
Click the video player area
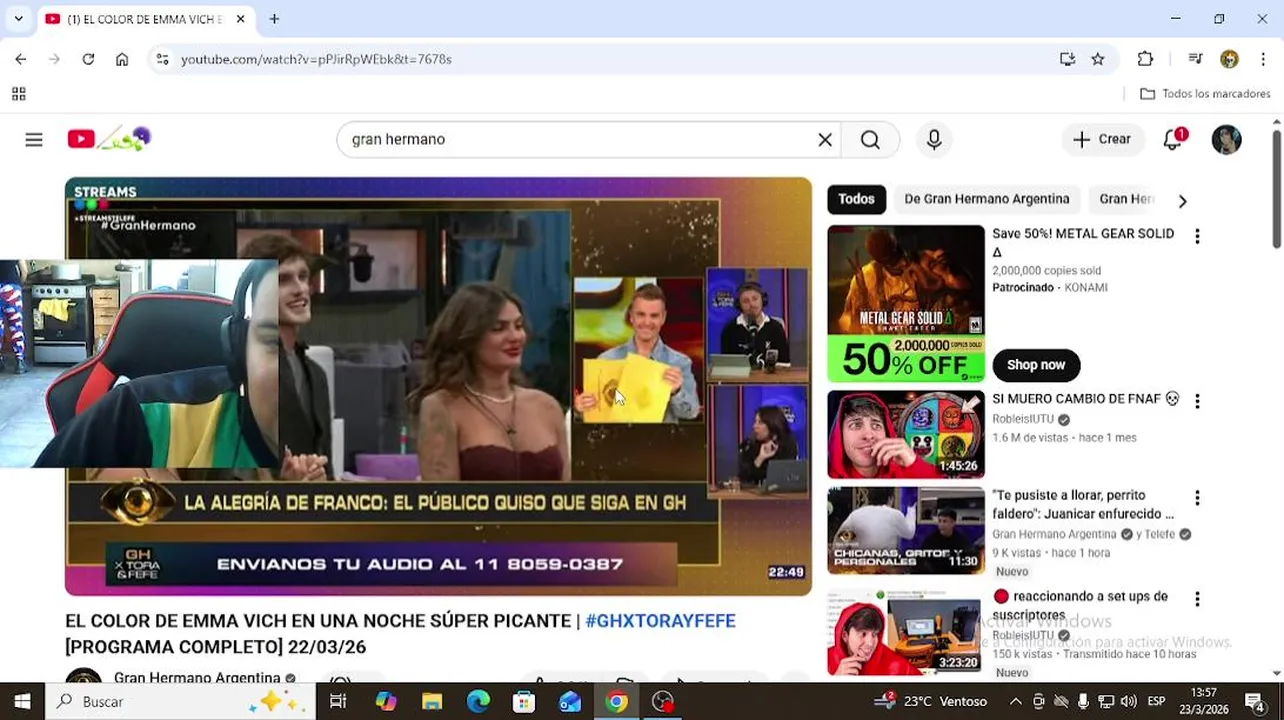click(438, 386)
